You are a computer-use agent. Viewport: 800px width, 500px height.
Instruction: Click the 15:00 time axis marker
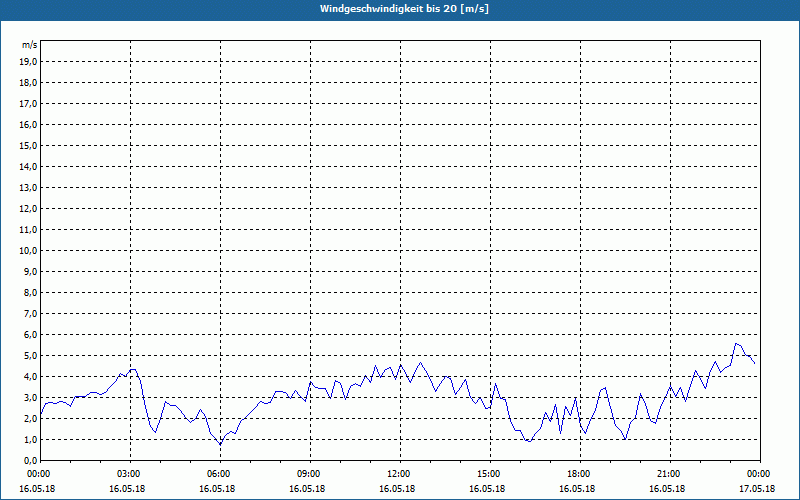[488, 474]
